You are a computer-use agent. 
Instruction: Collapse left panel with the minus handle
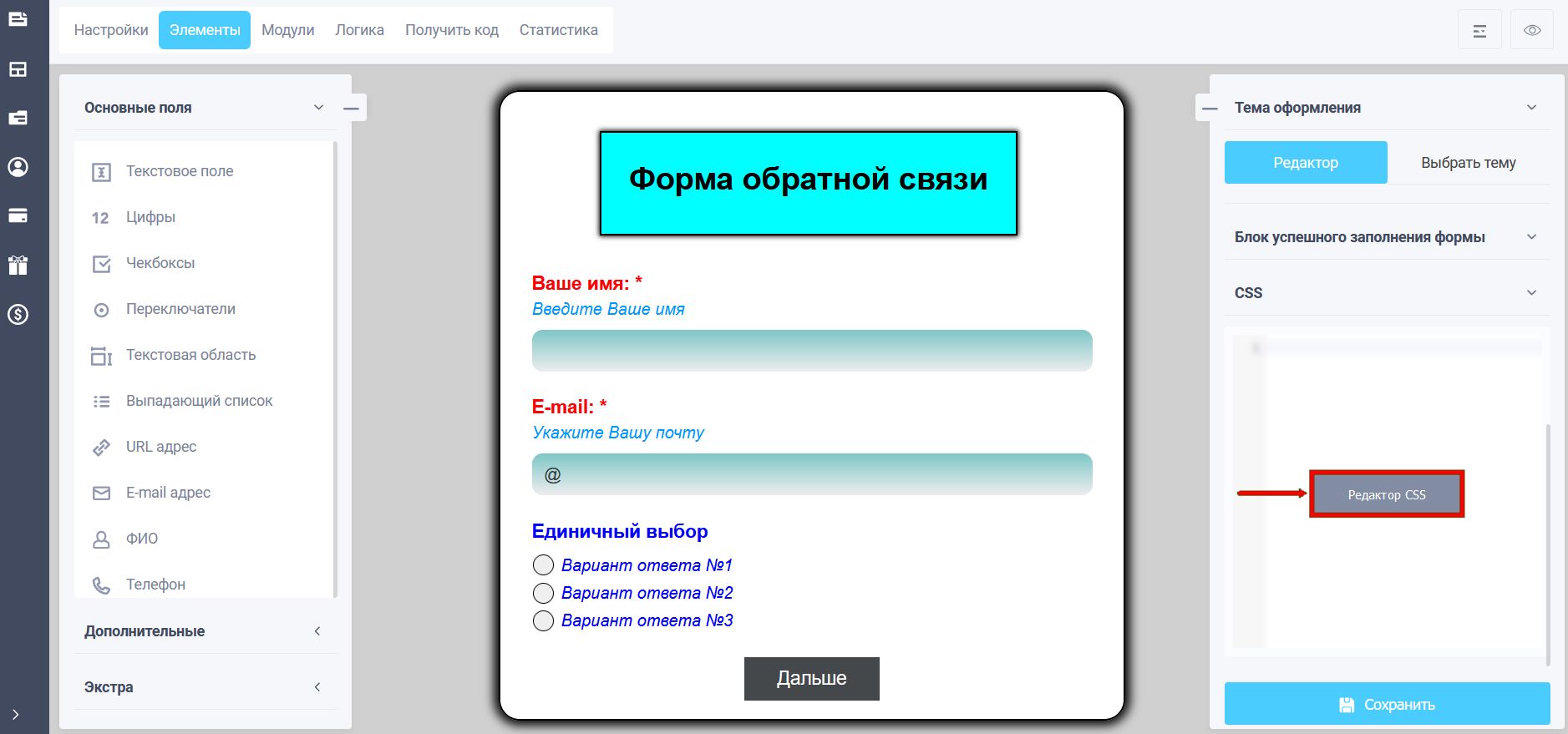pos(352,108)
